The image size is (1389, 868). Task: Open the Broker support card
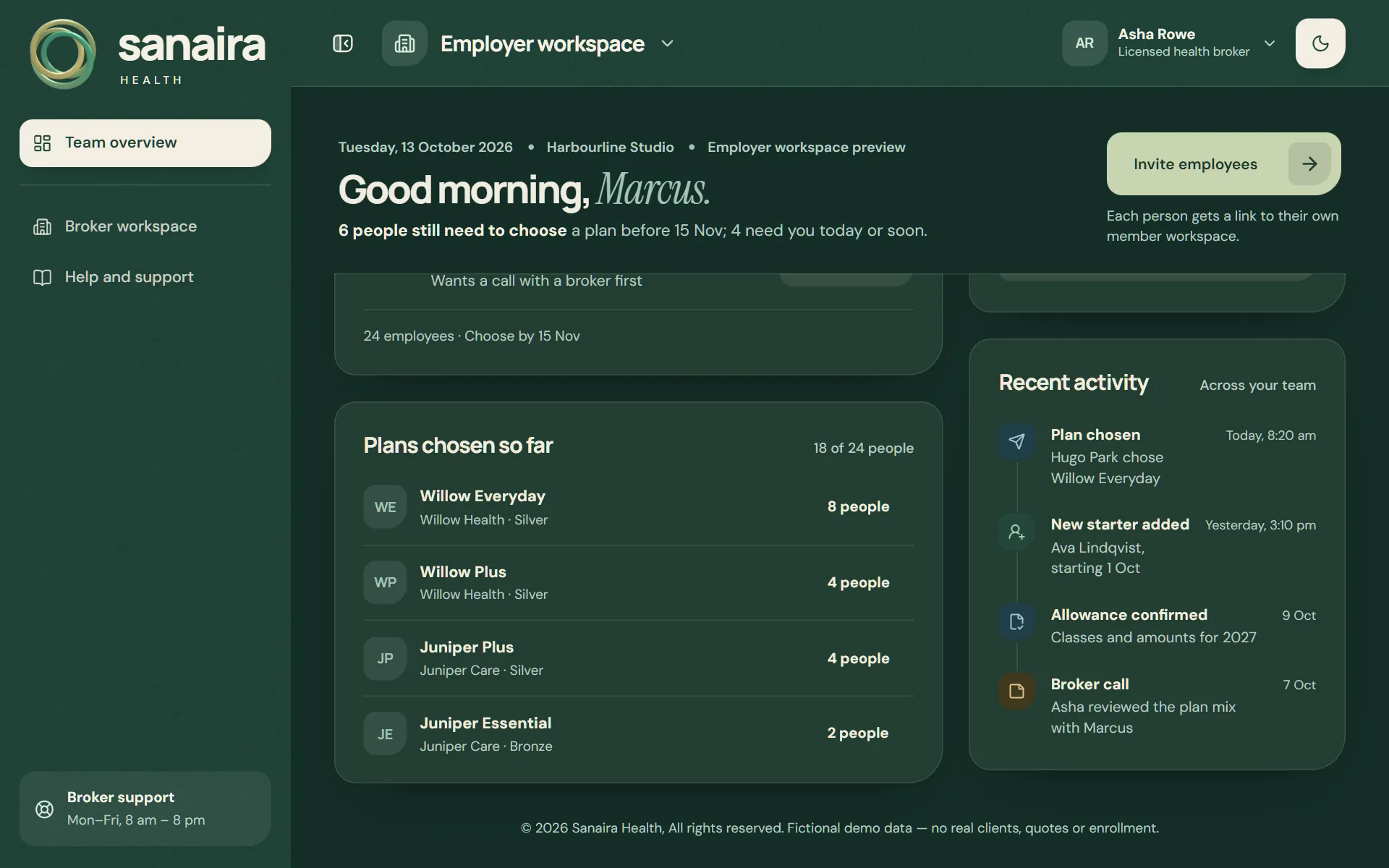click(x=145, y=809)
